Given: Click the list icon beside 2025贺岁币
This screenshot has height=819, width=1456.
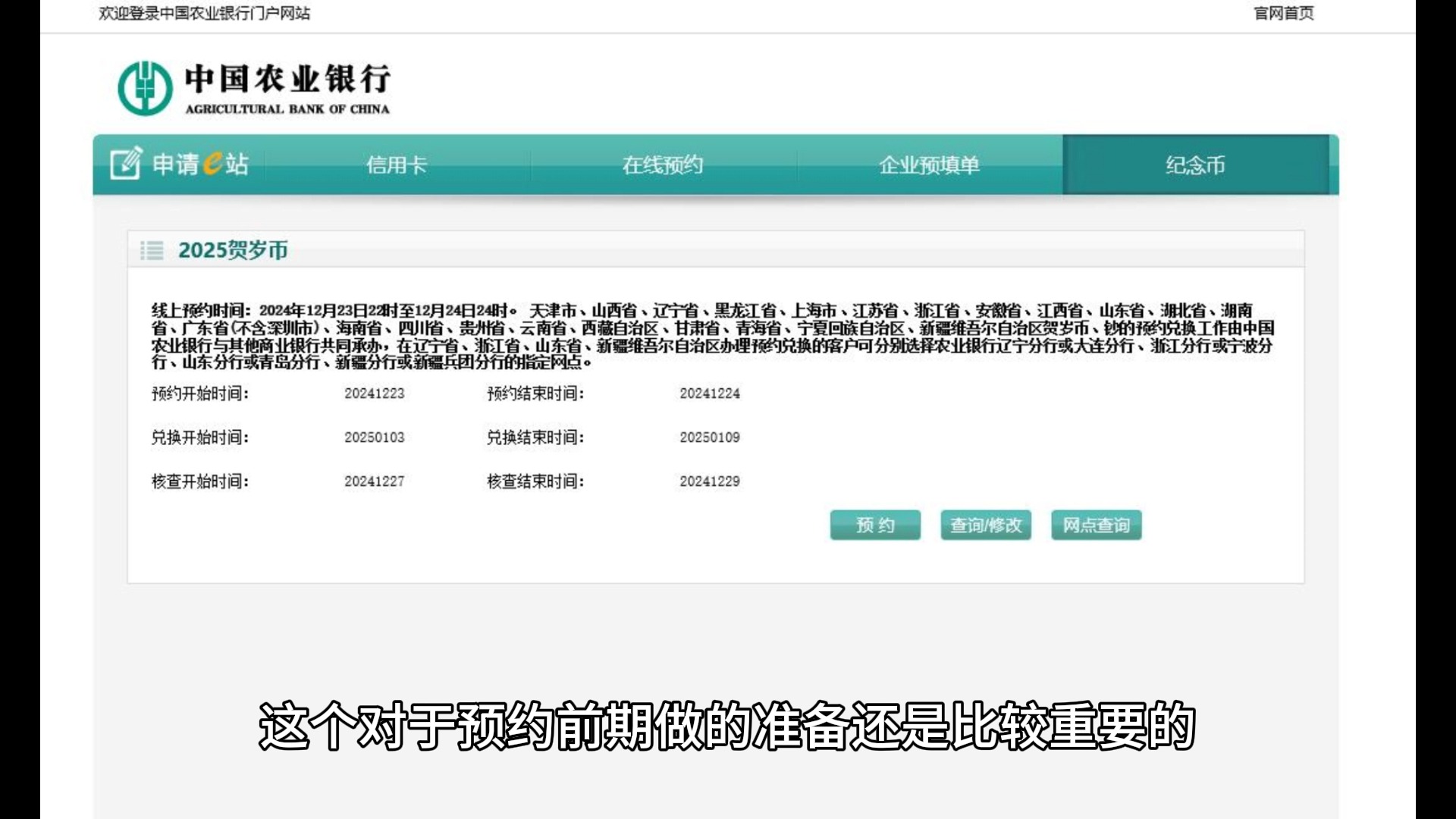Looking at the screenshot, I should click(152, 250).
